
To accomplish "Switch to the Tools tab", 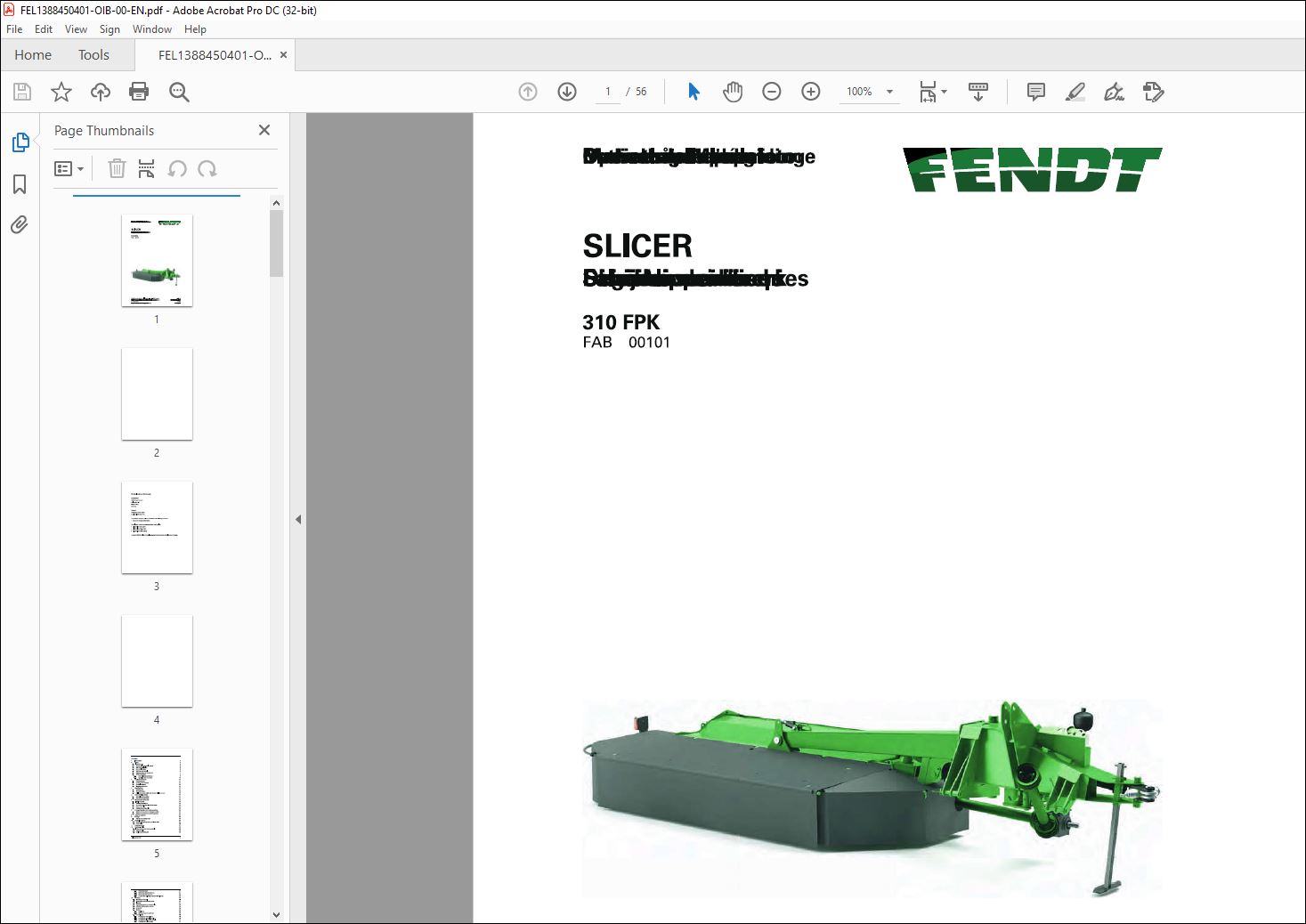I will (x=93, y=55).
